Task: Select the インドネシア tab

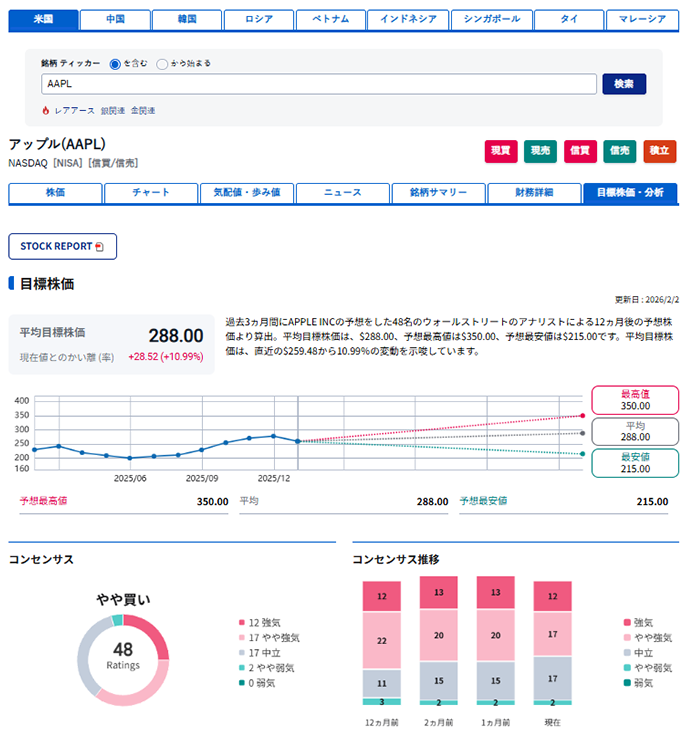Action: tap(408, 20)
